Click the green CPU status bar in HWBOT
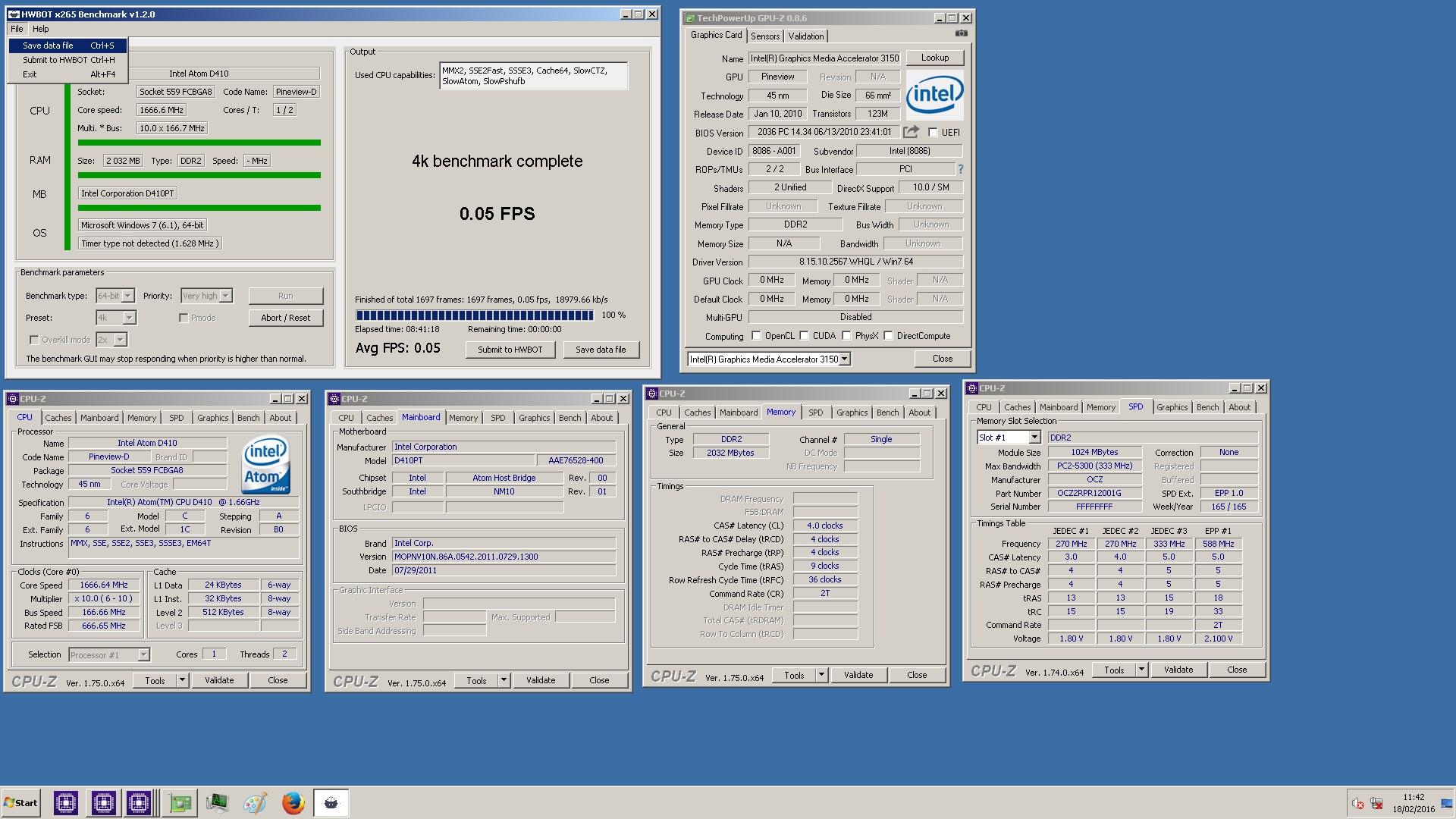The width and height of the screenshot is (1456, 819). 199,143
